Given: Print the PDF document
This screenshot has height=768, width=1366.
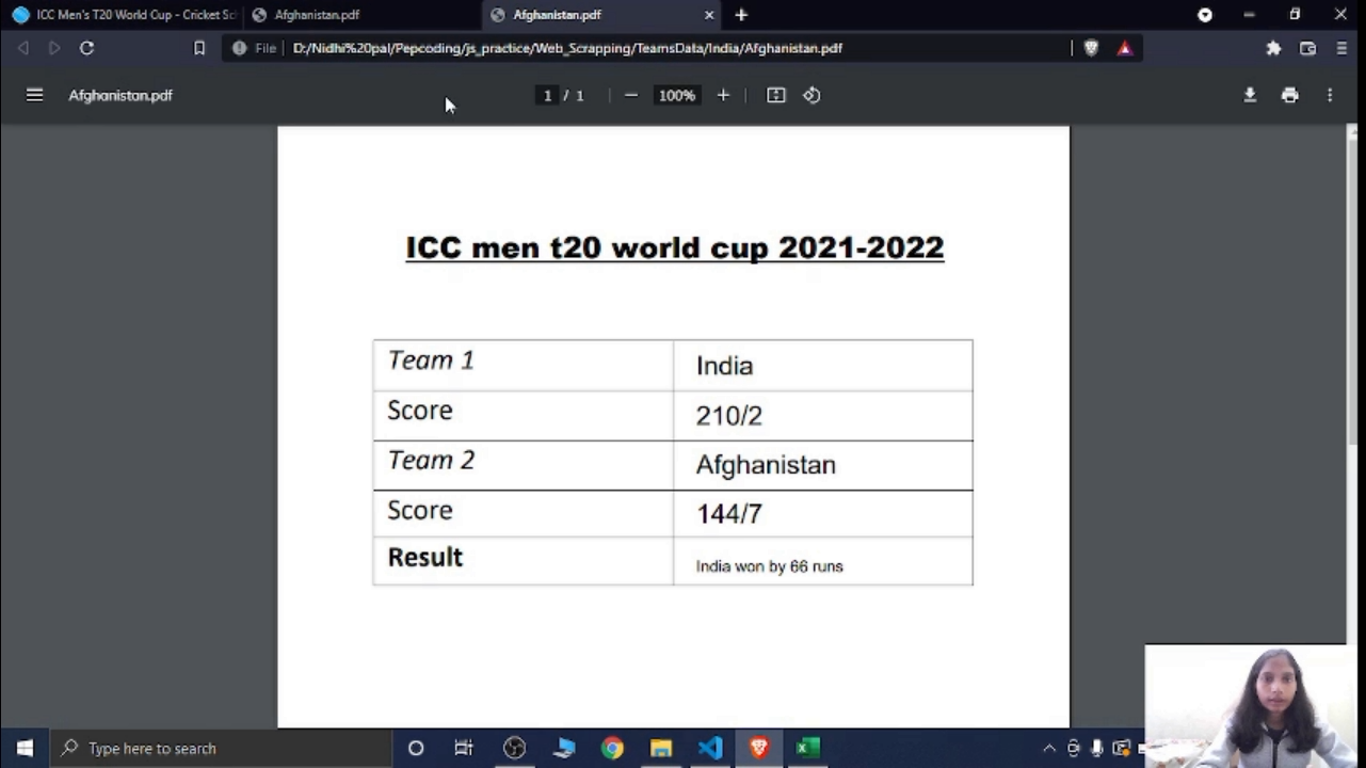Looking at the screenshot, I should tap(1290, 95).
